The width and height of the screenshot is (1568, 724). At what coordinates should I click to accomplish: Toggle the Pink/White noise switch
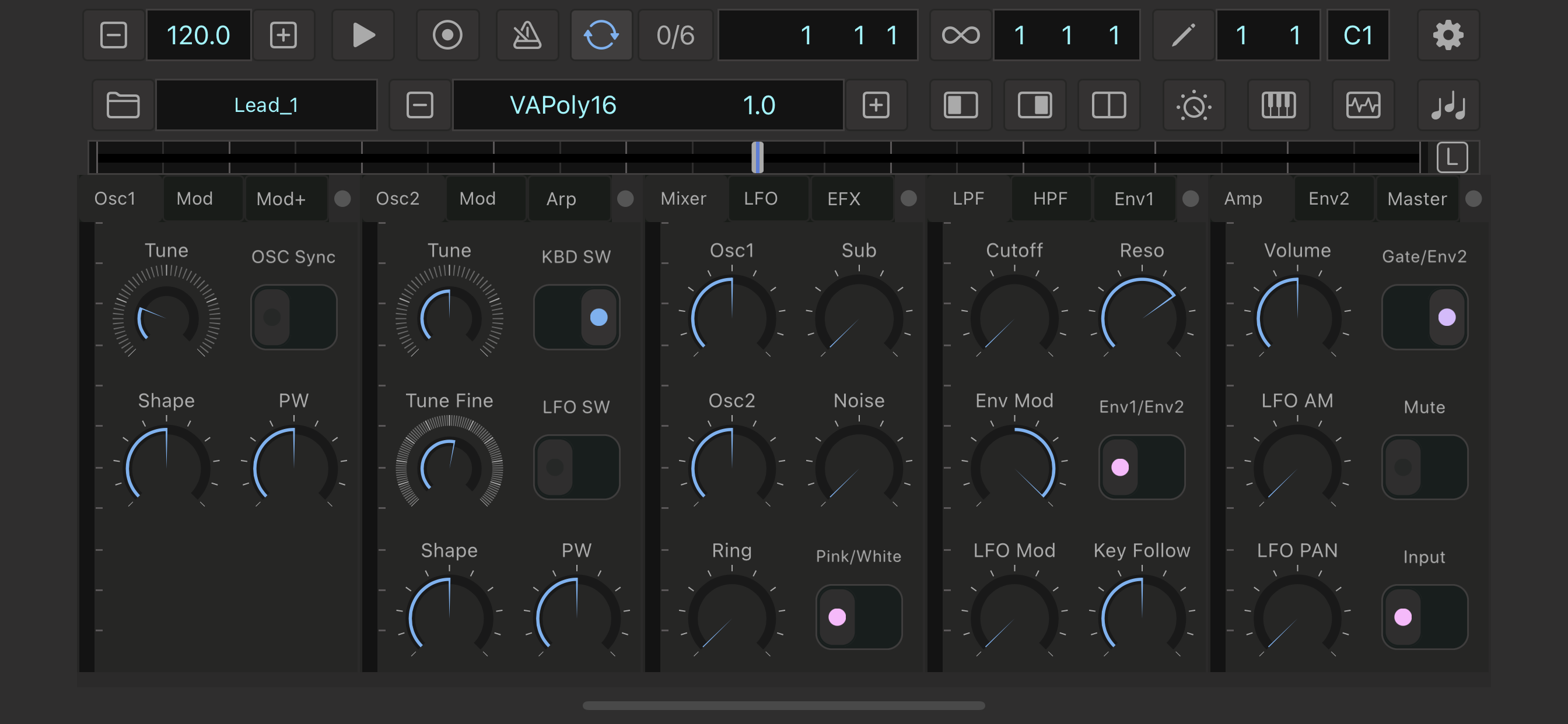pyautogui.click(x=859, y=617)
